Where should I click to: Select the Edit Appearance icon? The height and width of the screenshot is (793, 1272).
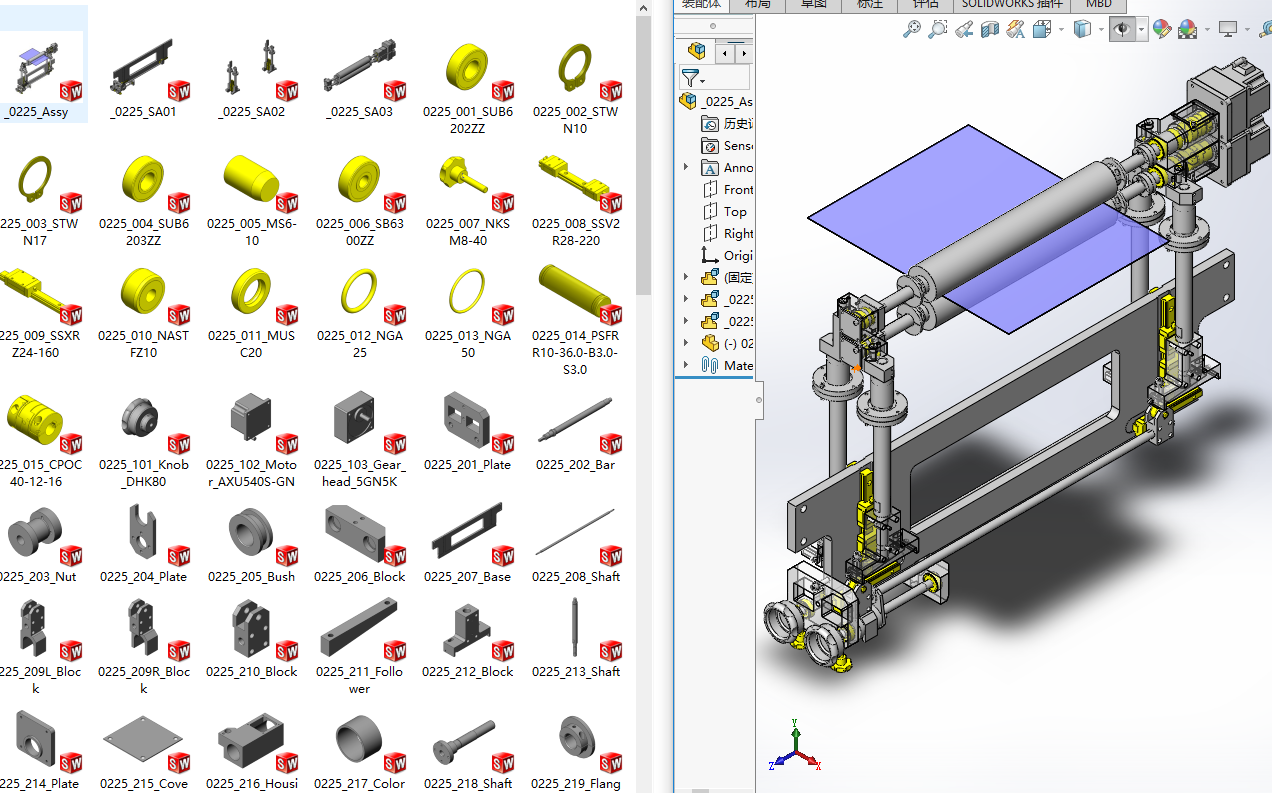(1162, 28)
